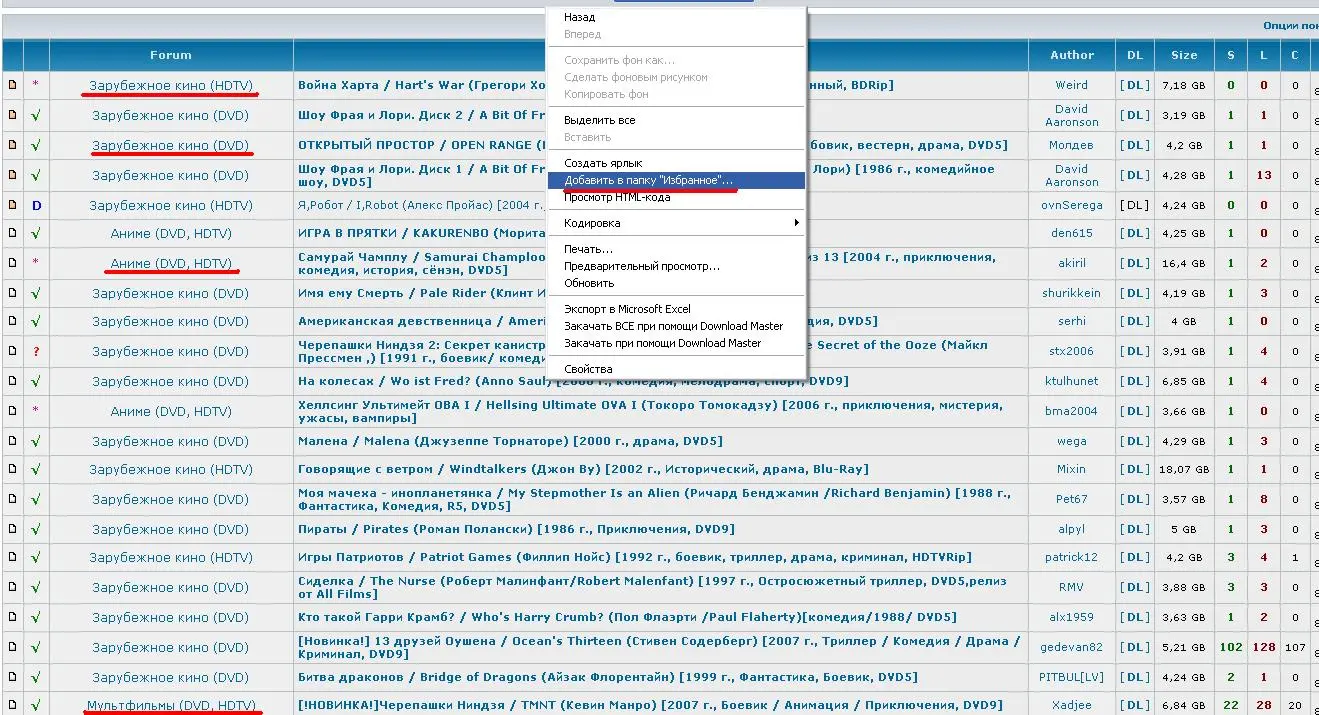Click the Forum column header
This screenshot has height=715, width=1319.
(x=171, y=55)
